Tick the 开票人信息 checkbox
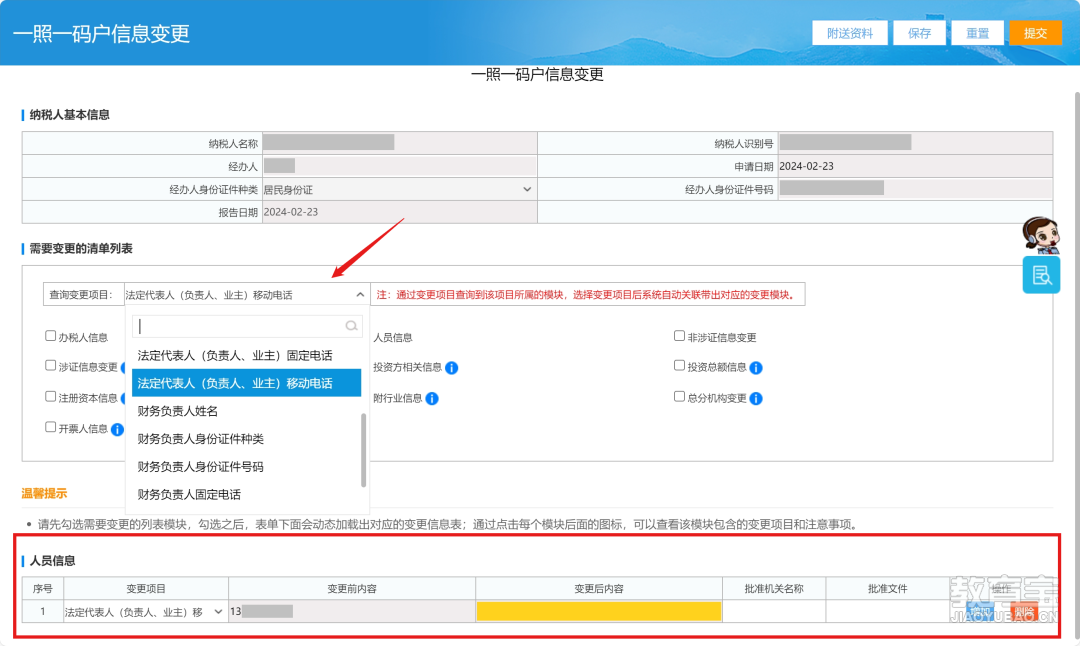The width and height of the screenshot is (1080, 646). (x=50, y=427)
